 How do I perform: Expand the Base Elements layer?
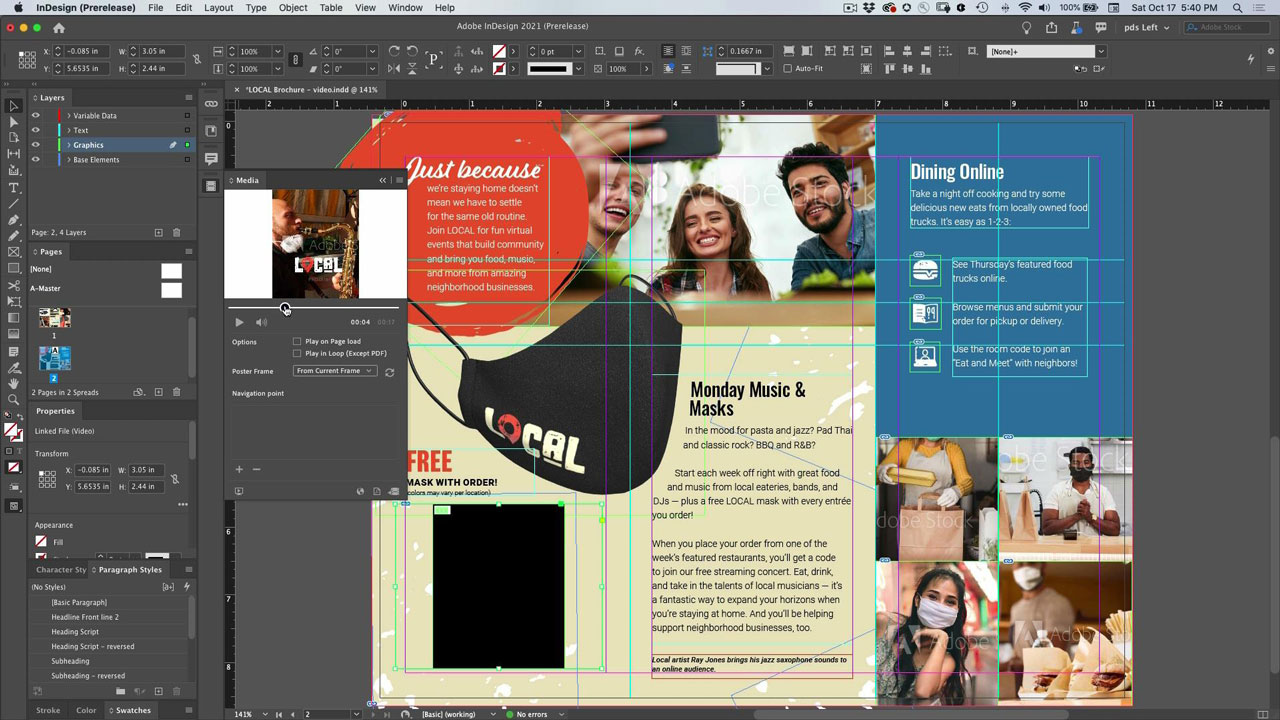68,160
